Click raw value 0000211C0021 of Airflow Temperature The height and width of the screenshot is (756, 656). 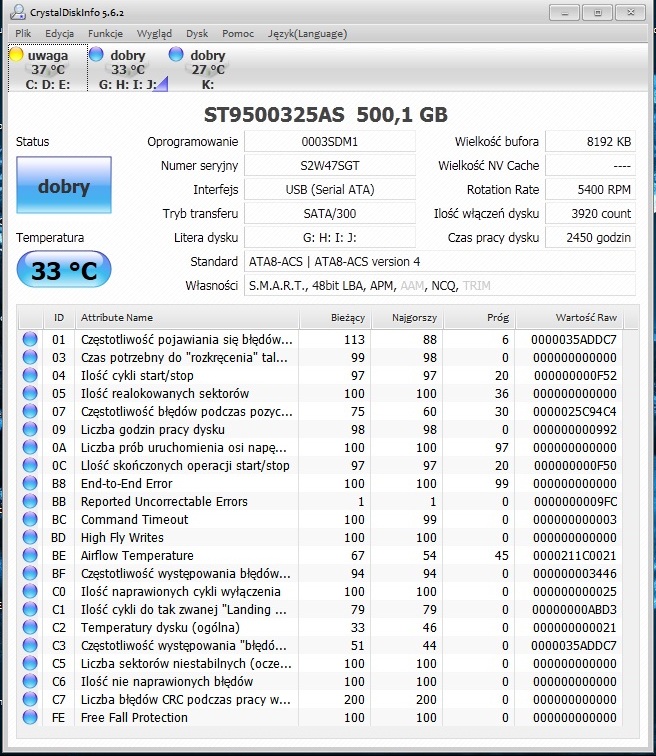[x=575, y=555]
